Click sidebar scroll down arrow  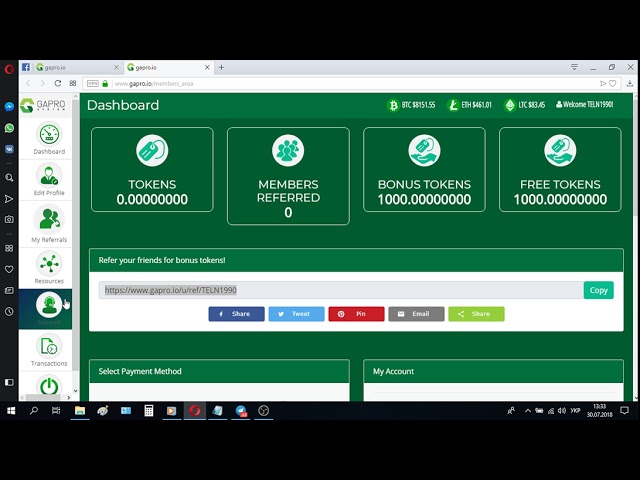(x=76, y=391)
